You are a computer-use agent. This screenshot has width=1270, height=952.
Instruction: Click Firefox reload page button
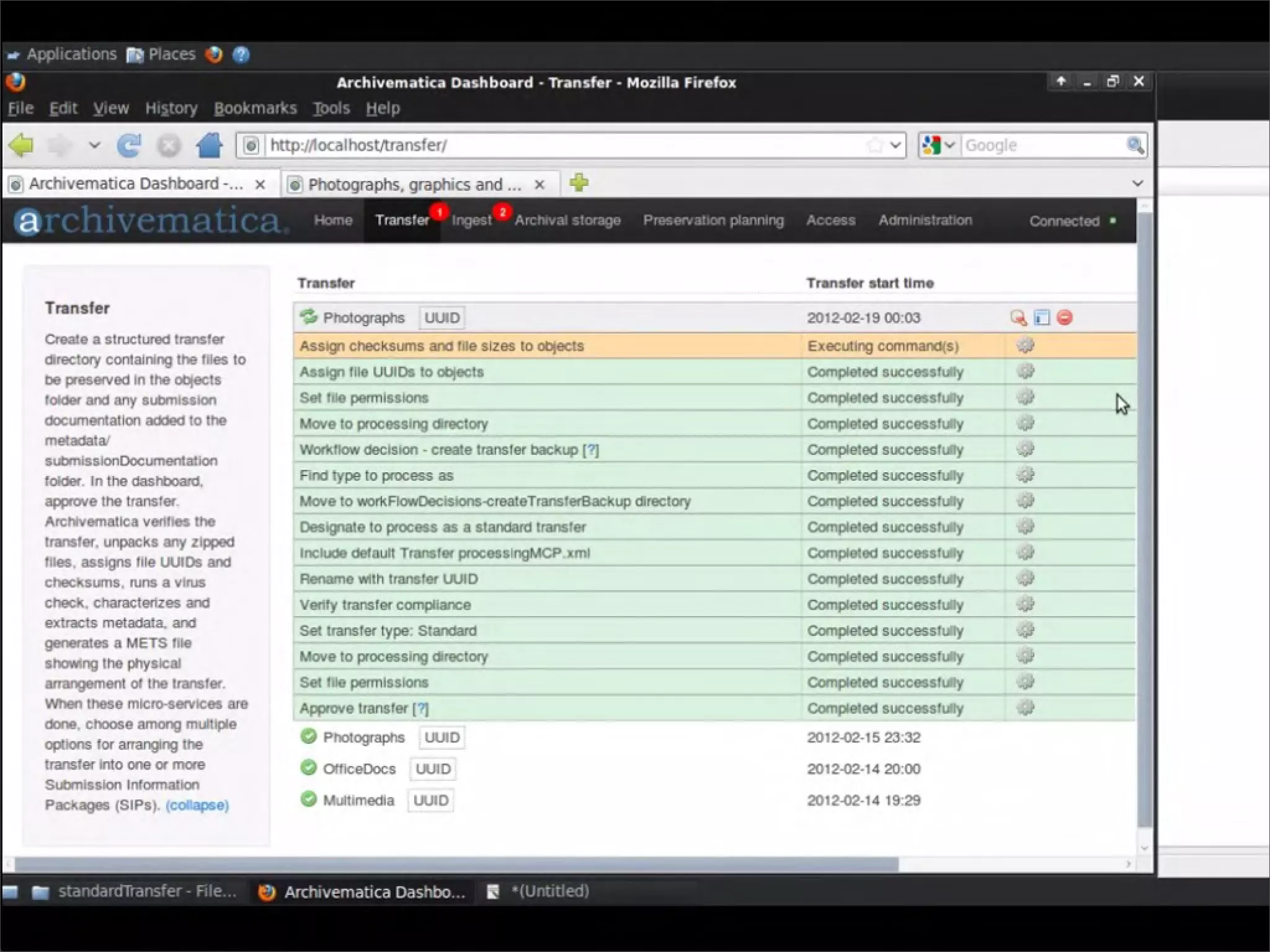click(129, 146)
